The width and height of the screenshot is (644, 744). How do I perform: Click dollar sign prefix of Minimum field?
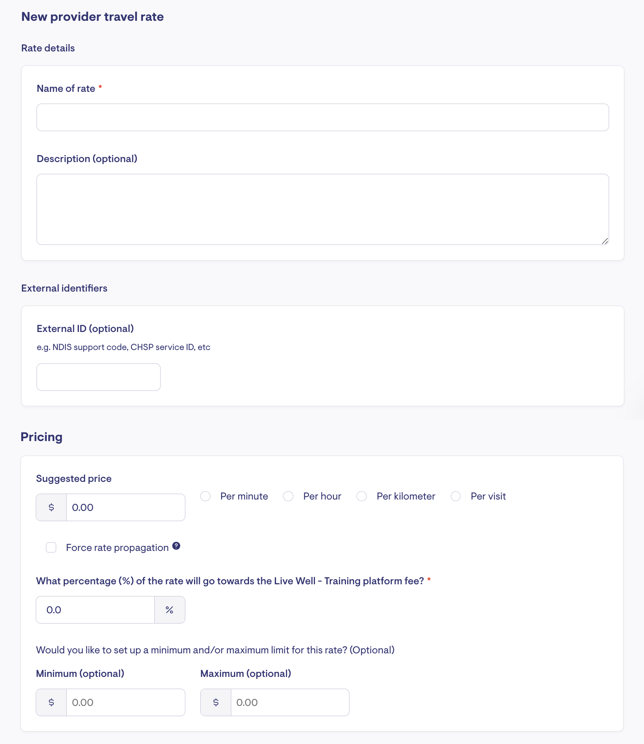51,702
